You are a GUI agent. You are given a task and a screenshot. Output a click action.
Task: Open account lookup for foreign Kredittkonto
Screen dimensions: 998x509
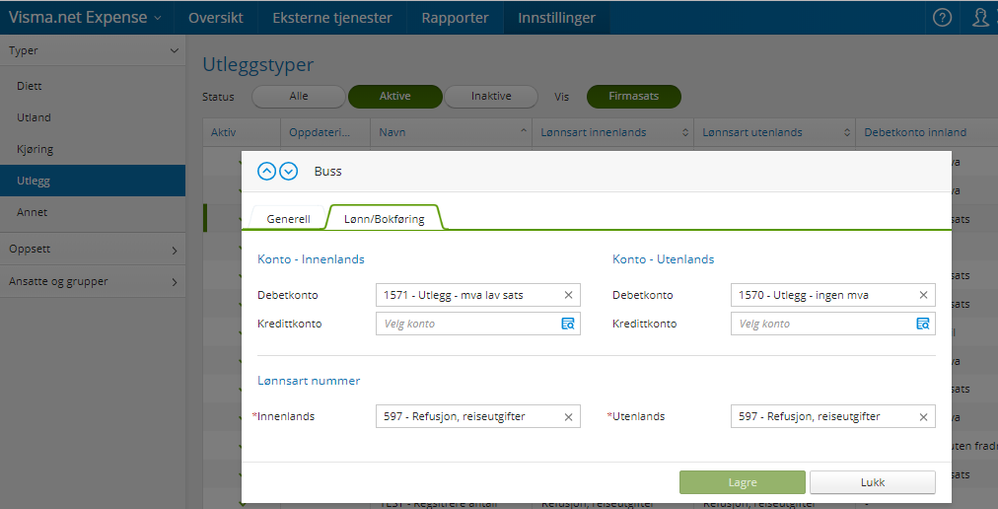(x=923, y=324)
